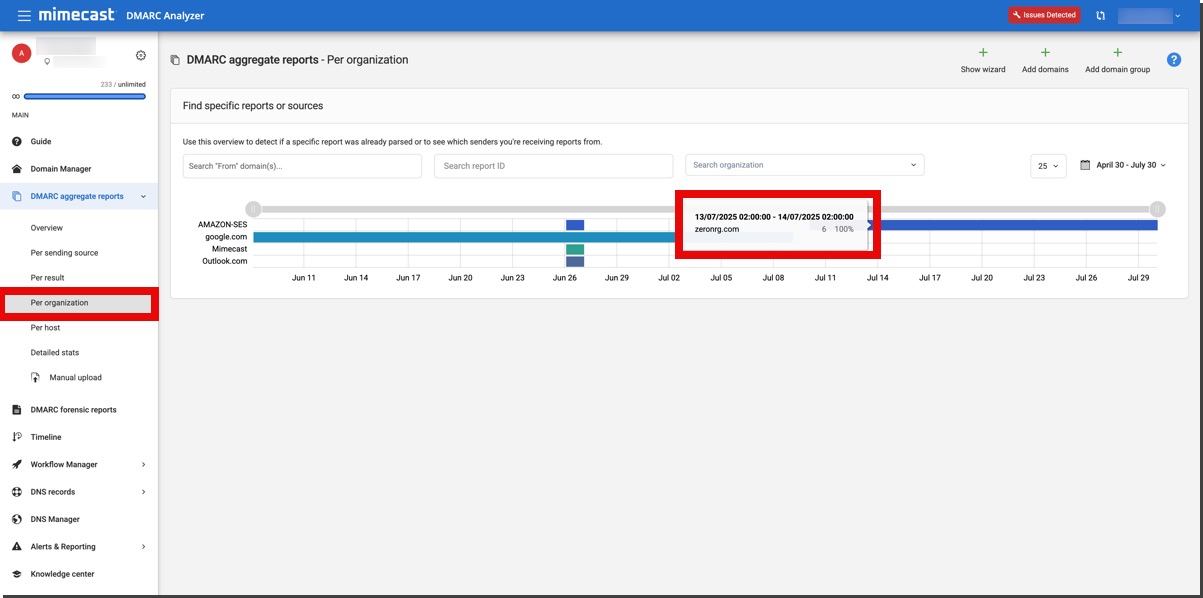Click the page title copy icon

pyautogui.click(x=175, y=60)
